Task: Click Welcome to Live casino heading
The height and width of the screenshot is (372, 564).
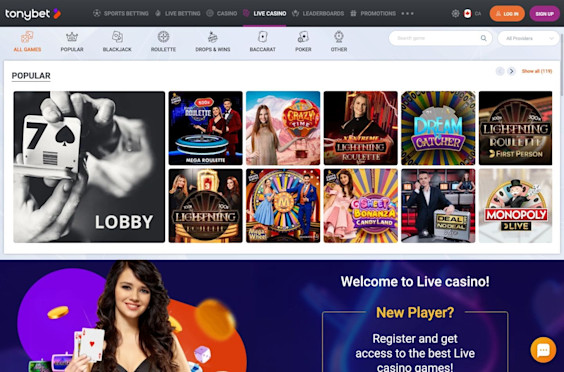Action: coord(415,281)
